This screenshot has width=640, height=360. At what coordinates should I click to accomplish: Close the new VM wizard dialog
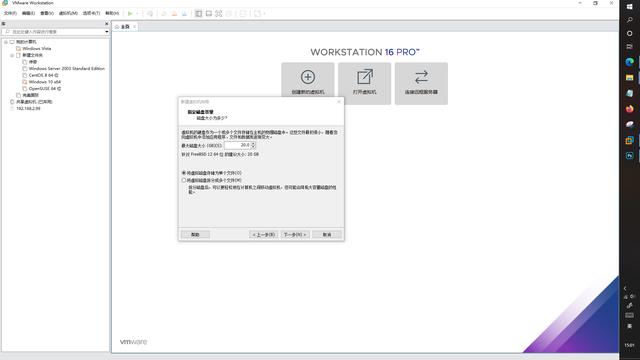click(x=339, y=102)
